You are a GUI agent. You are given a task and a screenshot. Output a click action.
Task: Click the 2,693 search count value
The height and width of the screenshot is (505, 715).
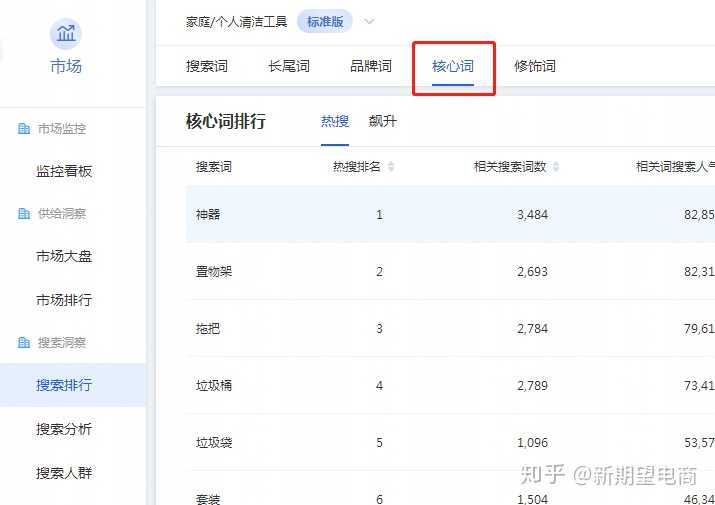pyautogui.click(x=532, y=271)
